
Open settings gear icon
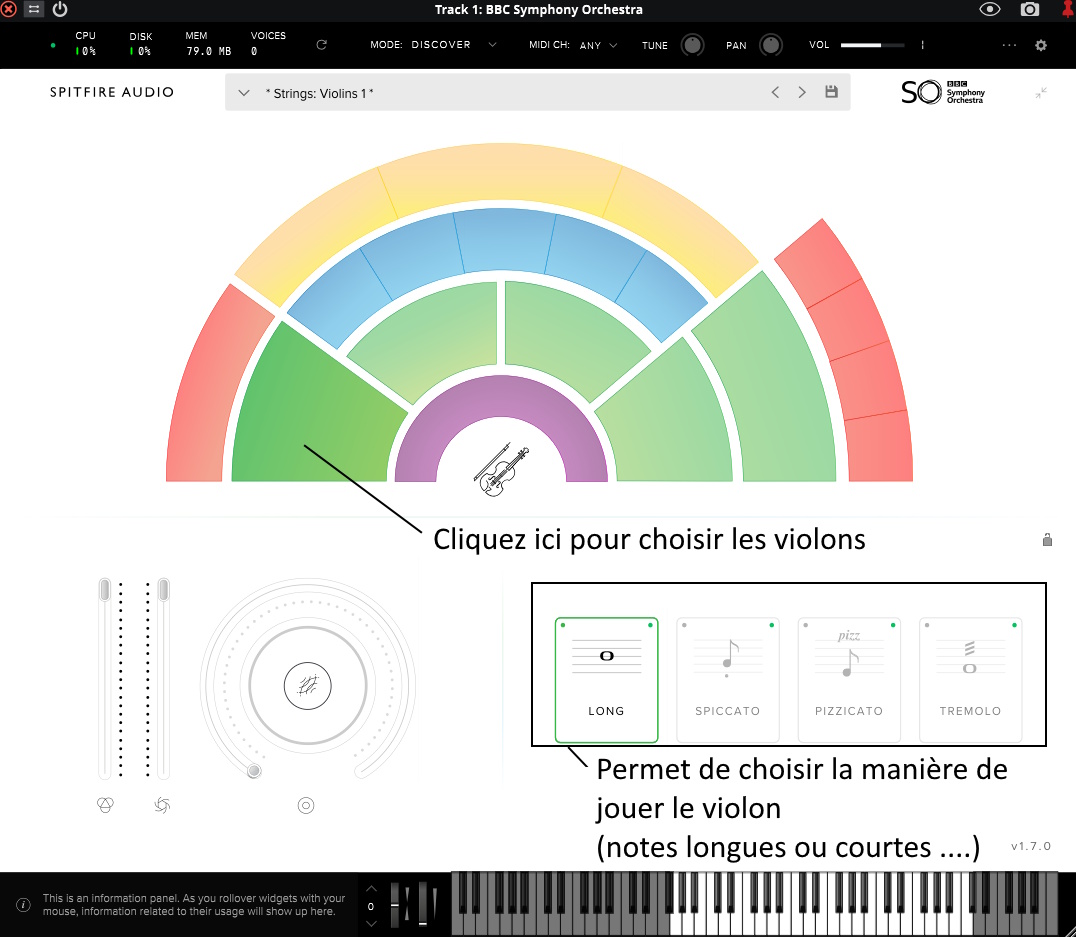point(1041,45)
